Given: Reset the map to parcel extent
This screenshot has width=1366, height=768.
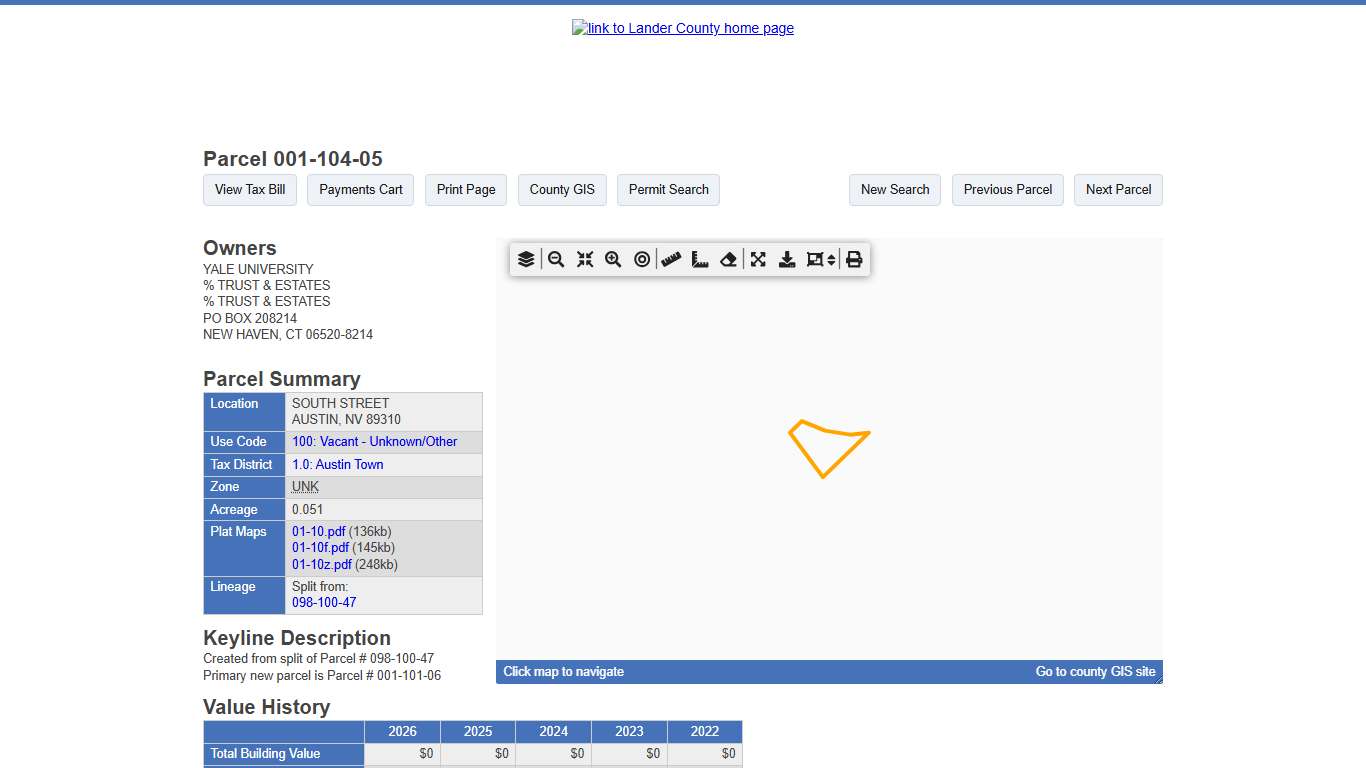Looking at the screenshot, I should click(x=585, y=260).
